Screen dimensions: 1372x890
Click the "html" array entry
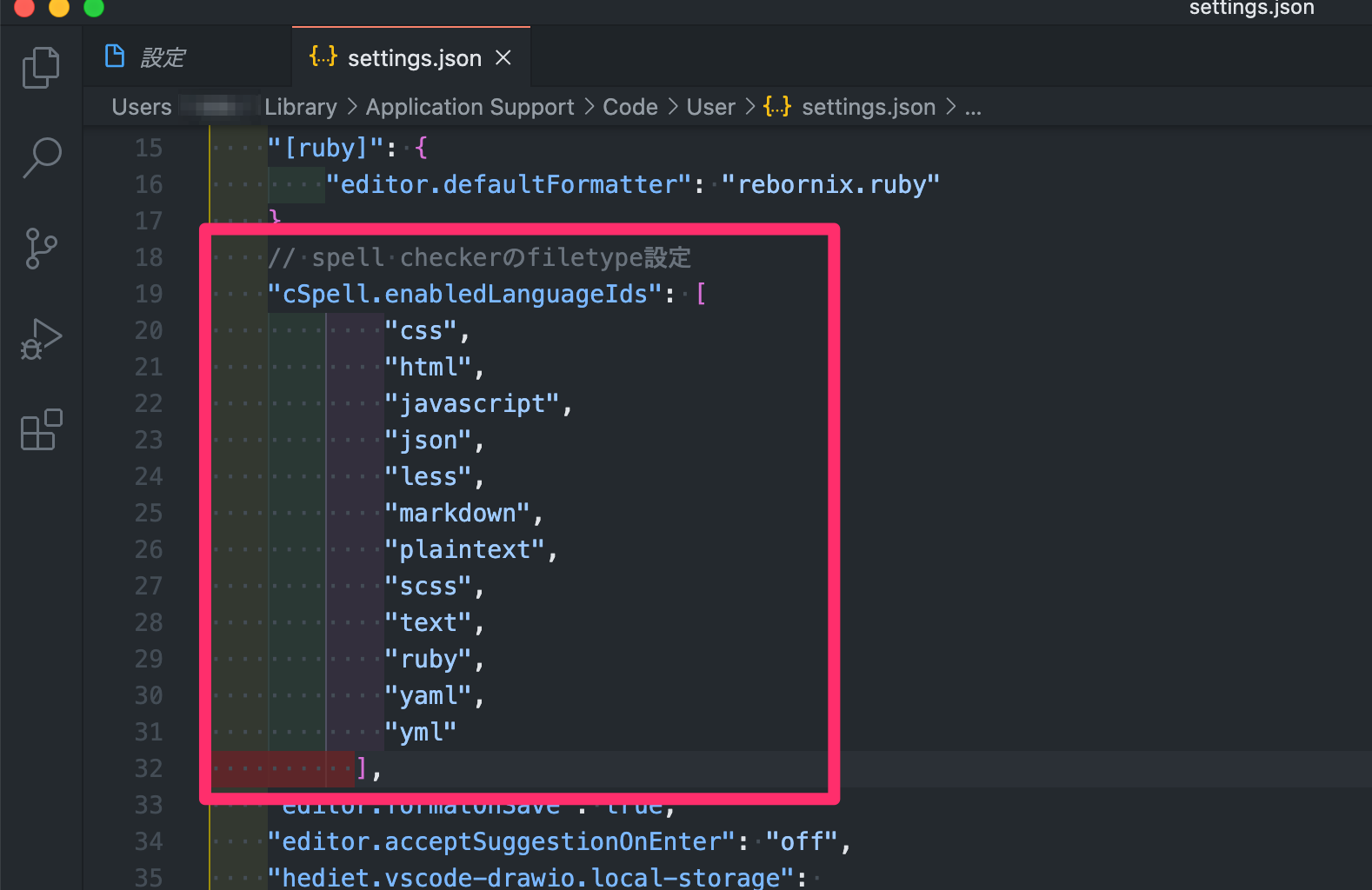tap(428, 367)
